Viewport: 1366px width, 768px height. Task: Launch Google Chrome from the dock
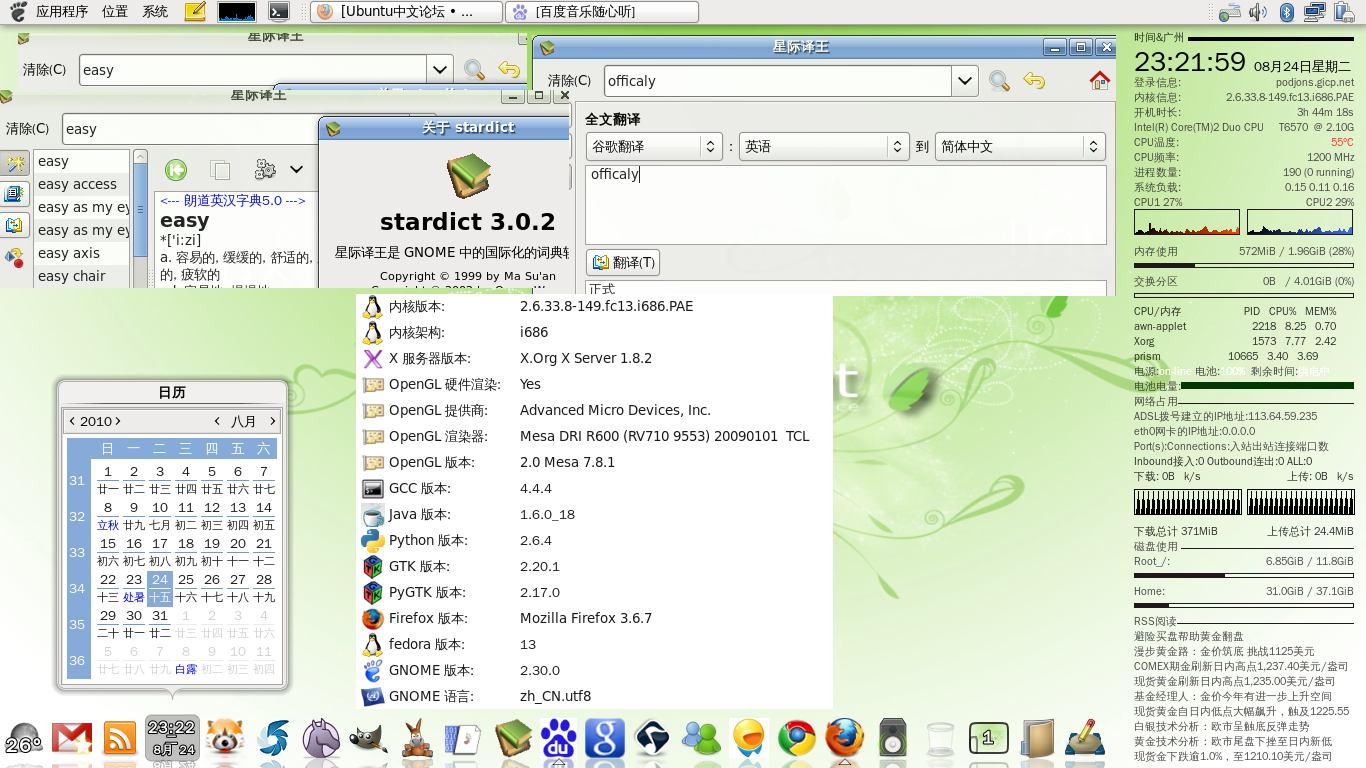click(797, 739)
